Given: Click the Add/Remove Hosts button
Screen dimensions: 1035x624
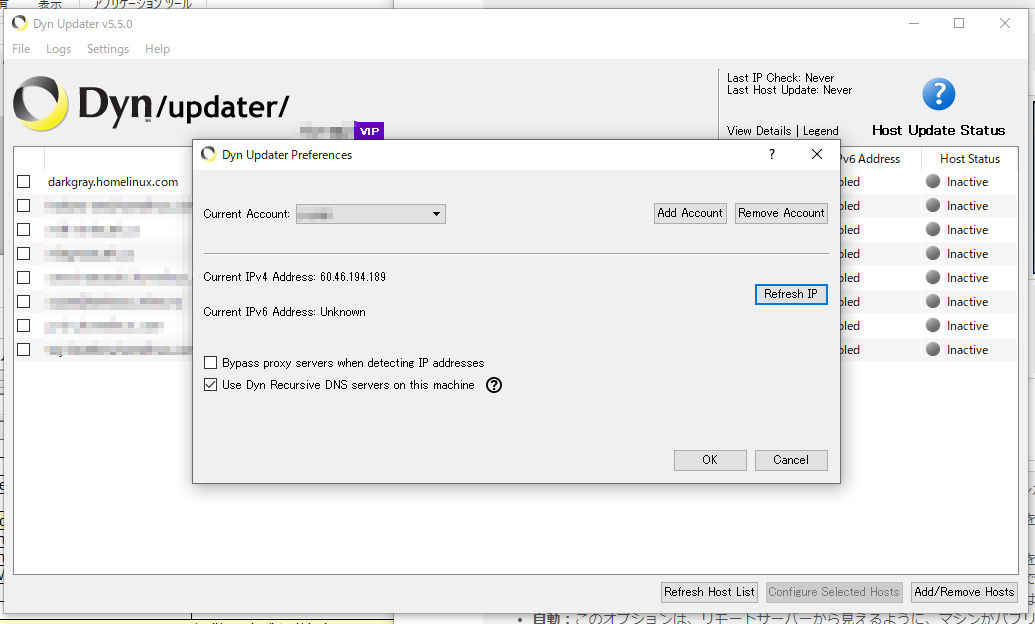Looking at the screenshot, I should 964,592.
